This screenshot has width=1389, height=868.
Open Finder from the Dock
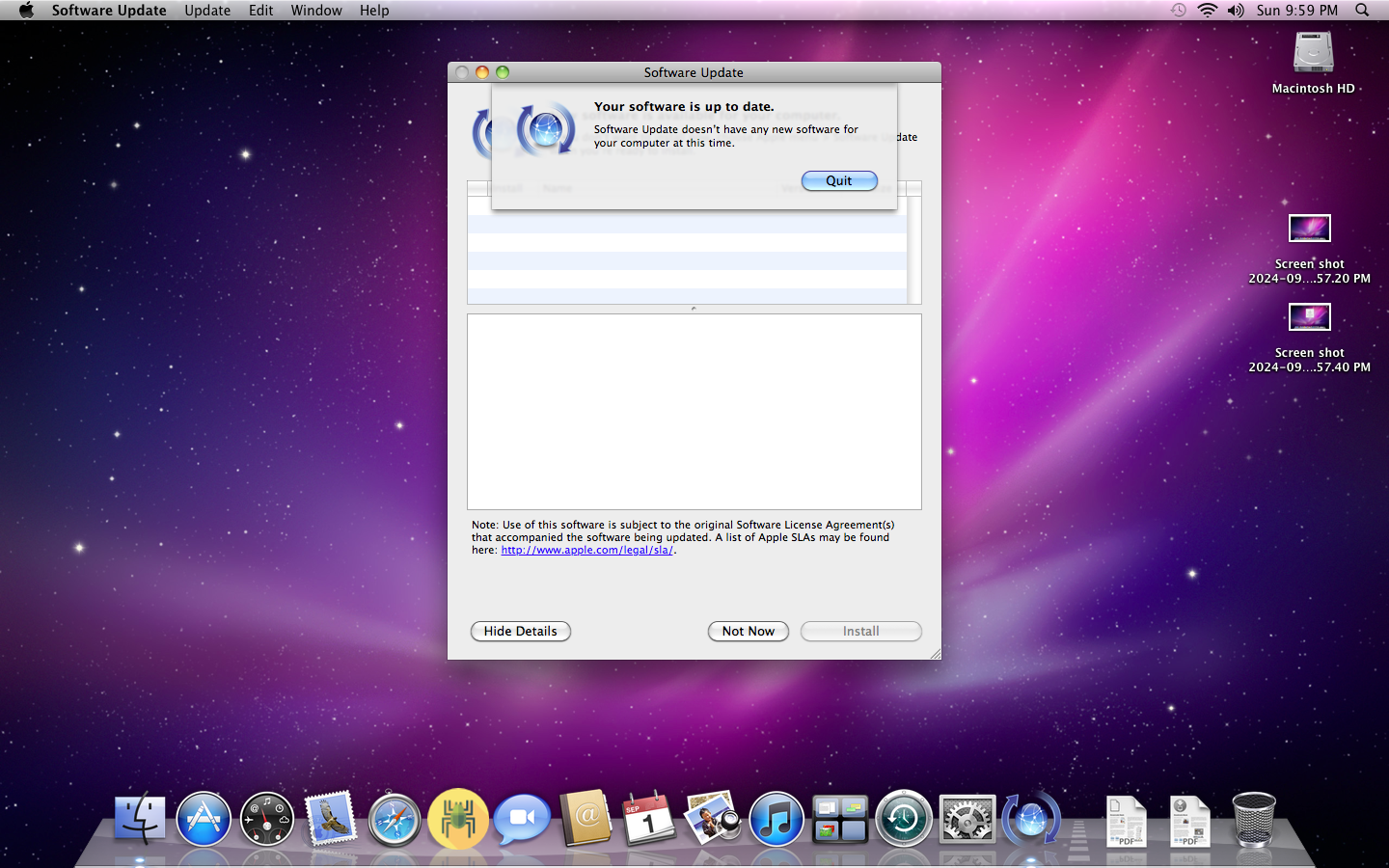pos(140,819)
